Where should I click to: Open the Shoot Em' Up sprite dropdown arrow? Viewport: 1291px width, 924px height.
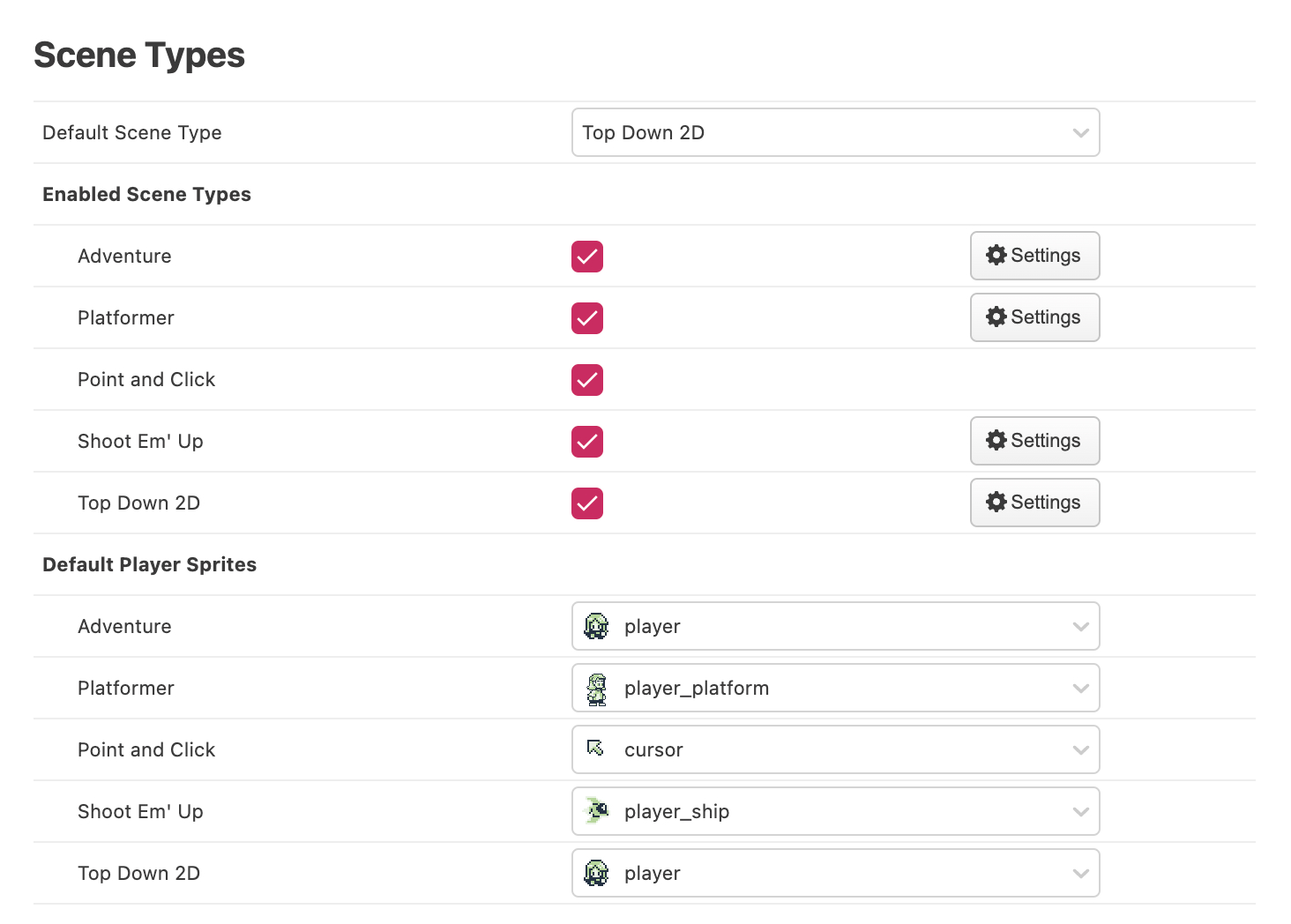(1080, 812)
